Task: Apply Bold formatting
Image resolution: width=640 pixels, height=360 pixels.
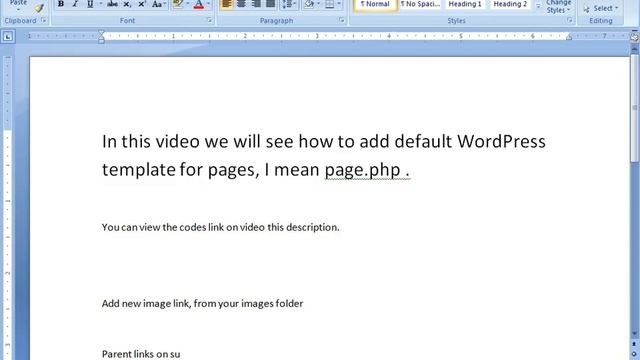Action: (61, 4)
